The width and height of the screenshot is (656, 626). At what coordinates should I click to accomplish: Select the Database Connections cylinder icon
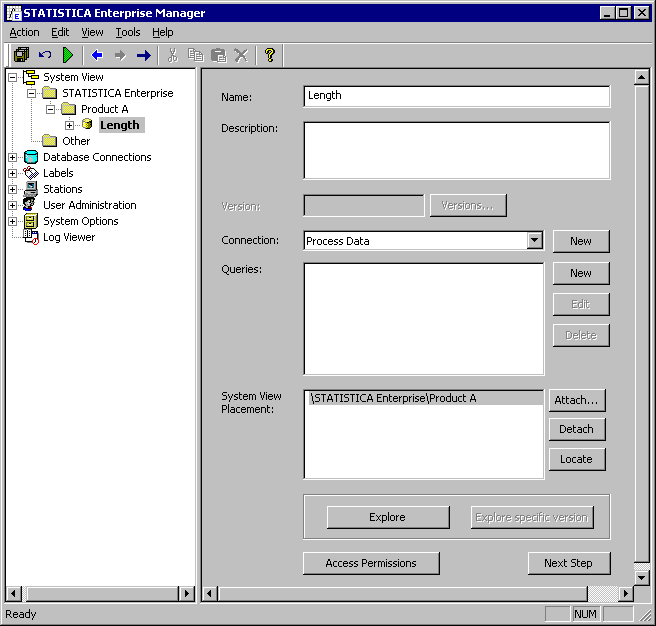(31, 157)
